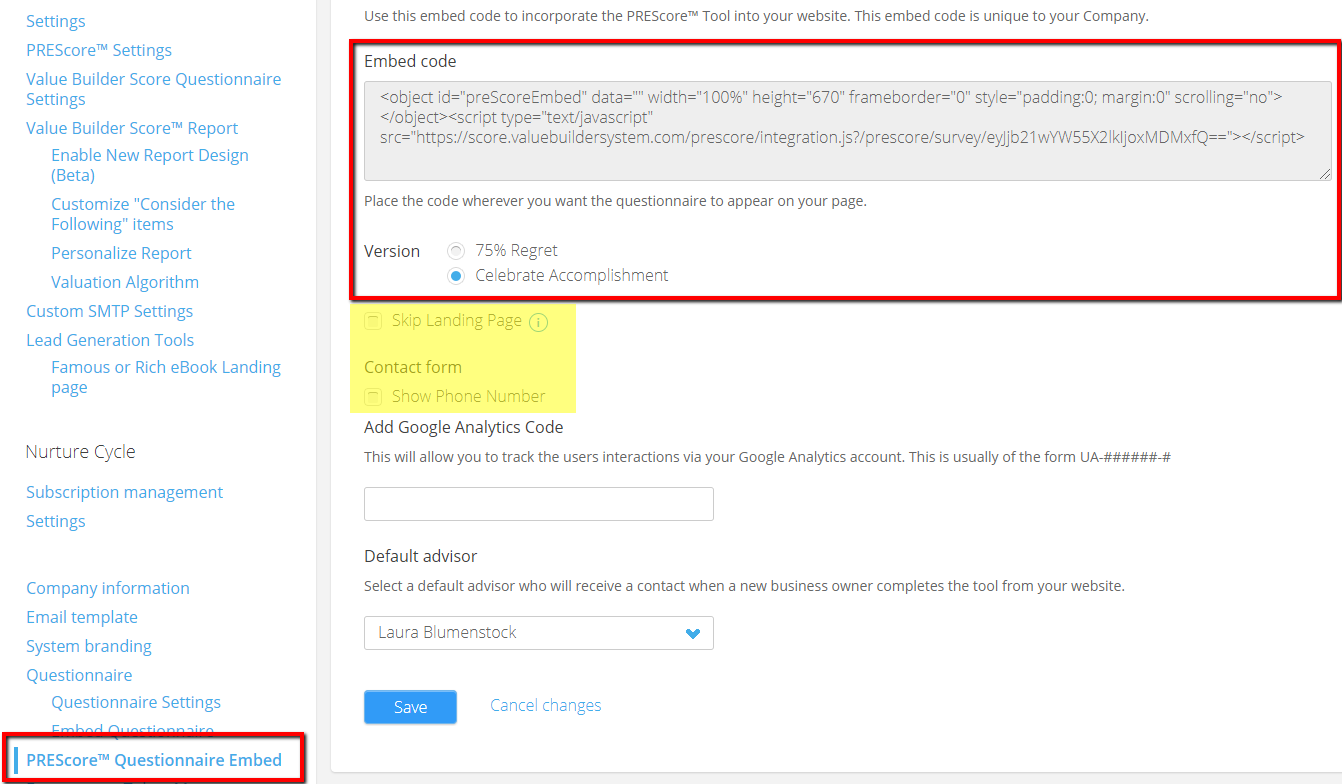The image size is (1342, 784).
Task: Open PREScore™ Settings in the sidebar
Action: (99, 50)
